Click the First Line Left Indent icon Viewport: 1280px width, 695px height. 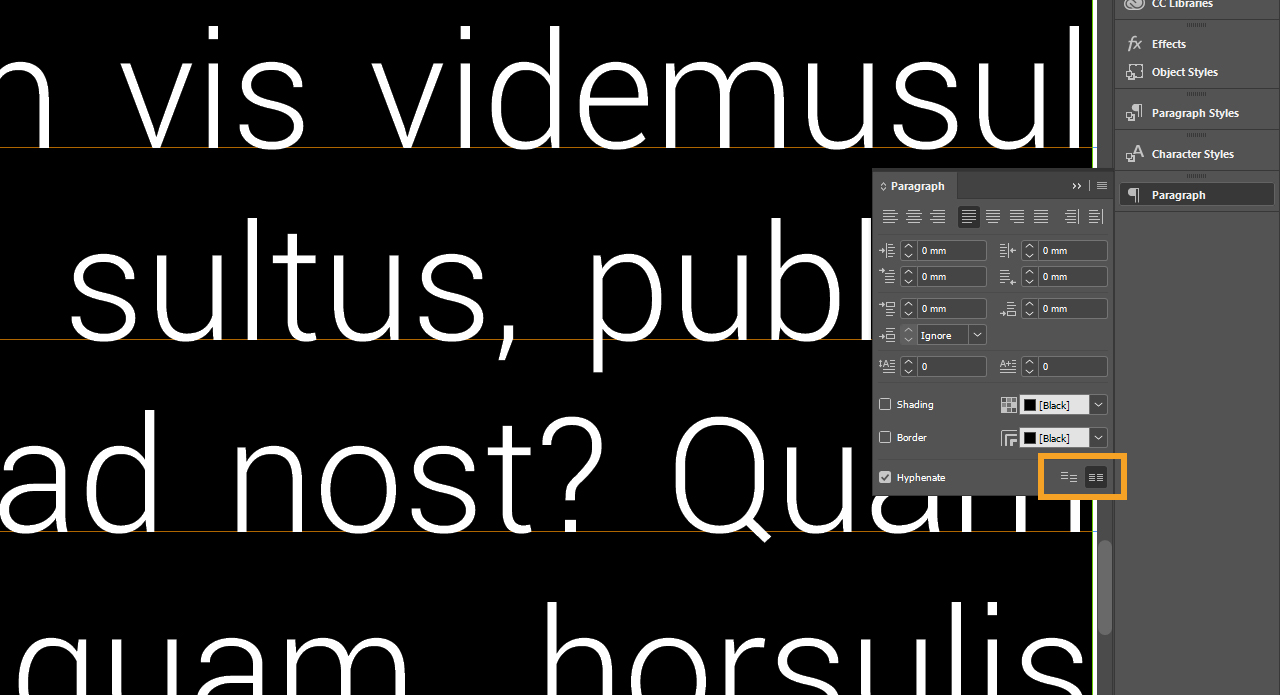[x=887, y=276]
